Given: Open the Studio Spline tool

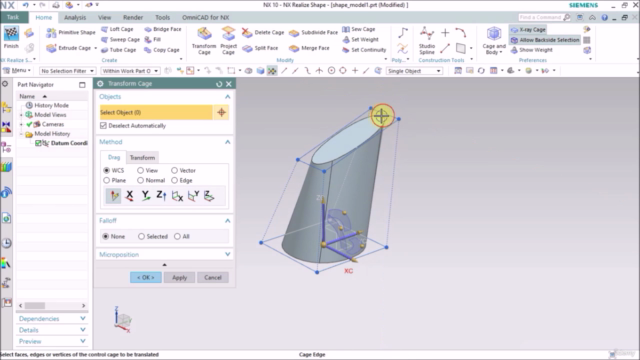Looking at the screenshot, I should [x=427, y=41].
